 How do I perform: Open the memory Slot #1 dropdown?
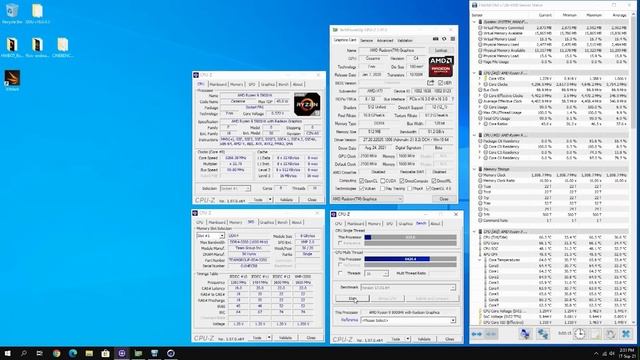click(x=210, y=236)
